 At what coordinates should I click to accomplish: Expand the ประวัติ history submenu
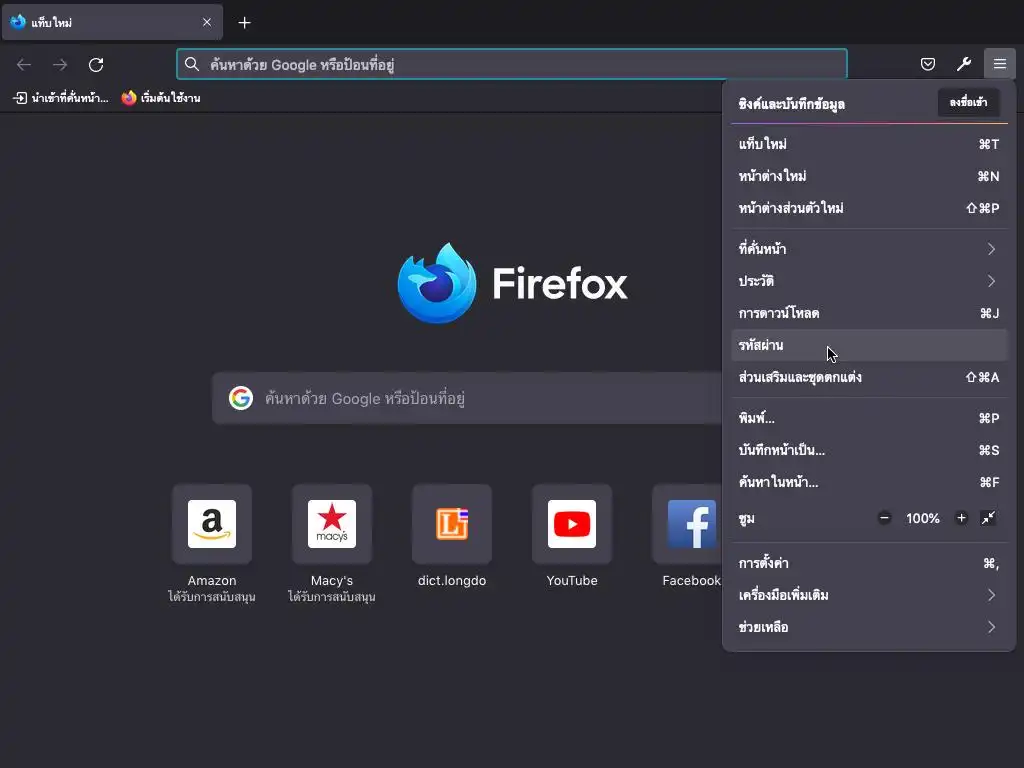(869, 281)
